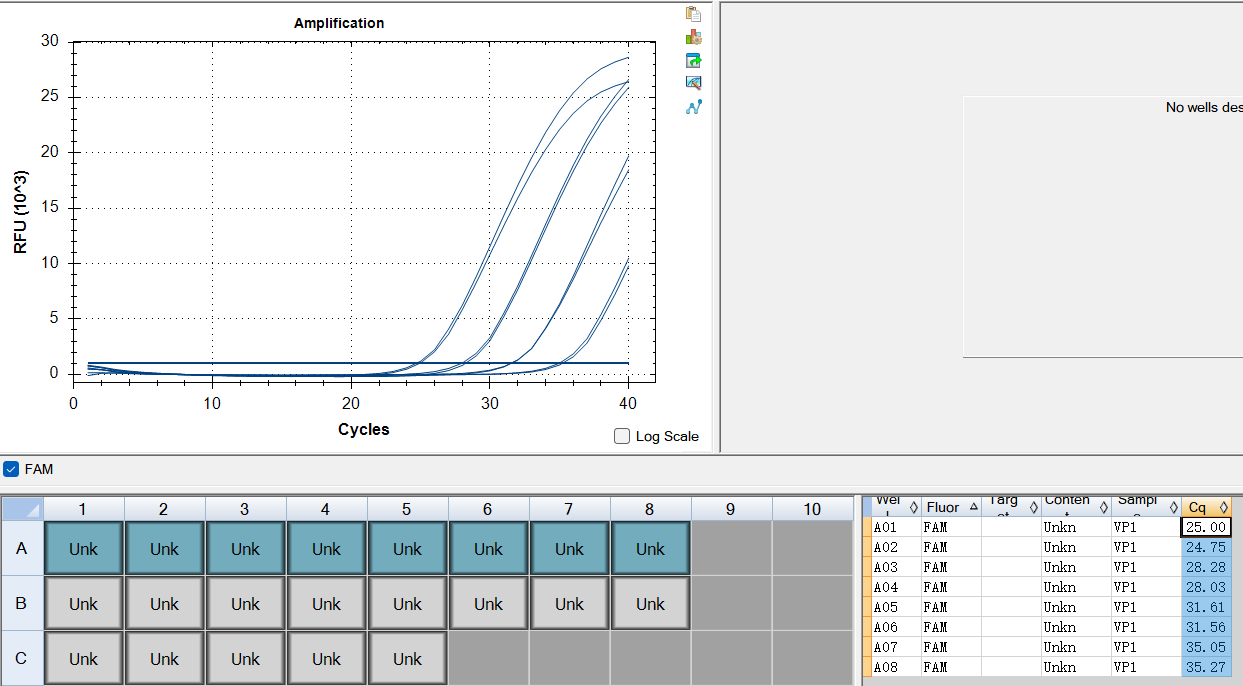Click plate column header 1
Image resolution: width=1243 pixels, height=686 pixels.
pyautogui.click(x=84, y=509)
